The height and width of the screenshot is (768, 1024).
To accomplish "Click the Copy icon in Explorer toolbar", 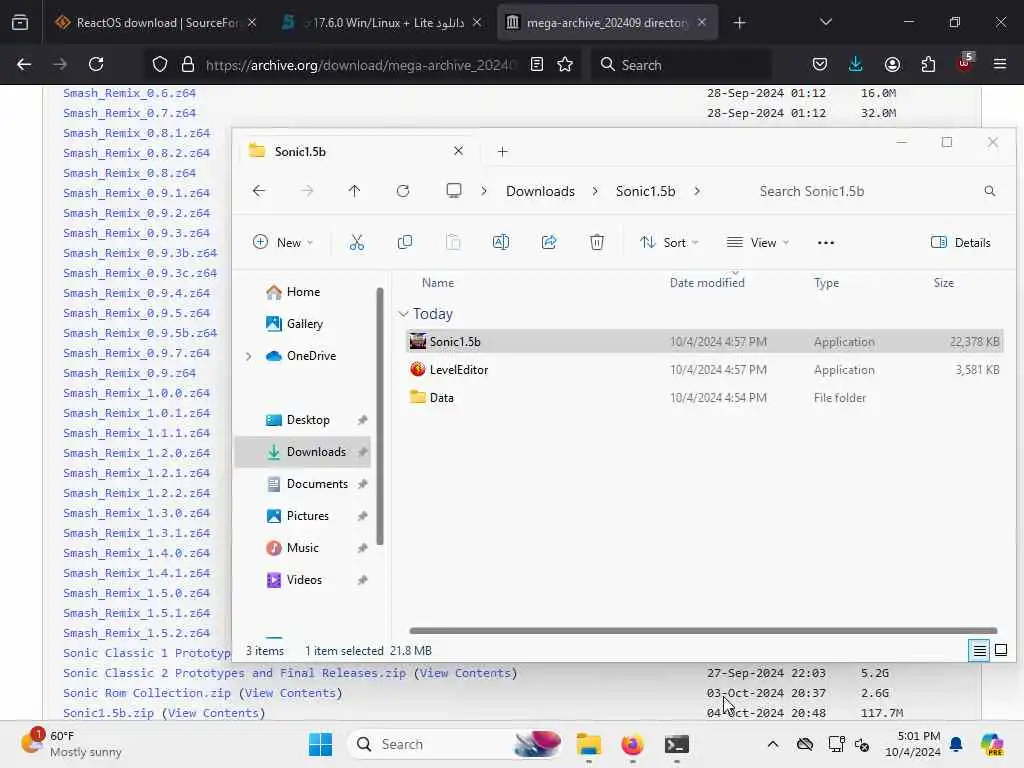I will [x=404, y=242].
